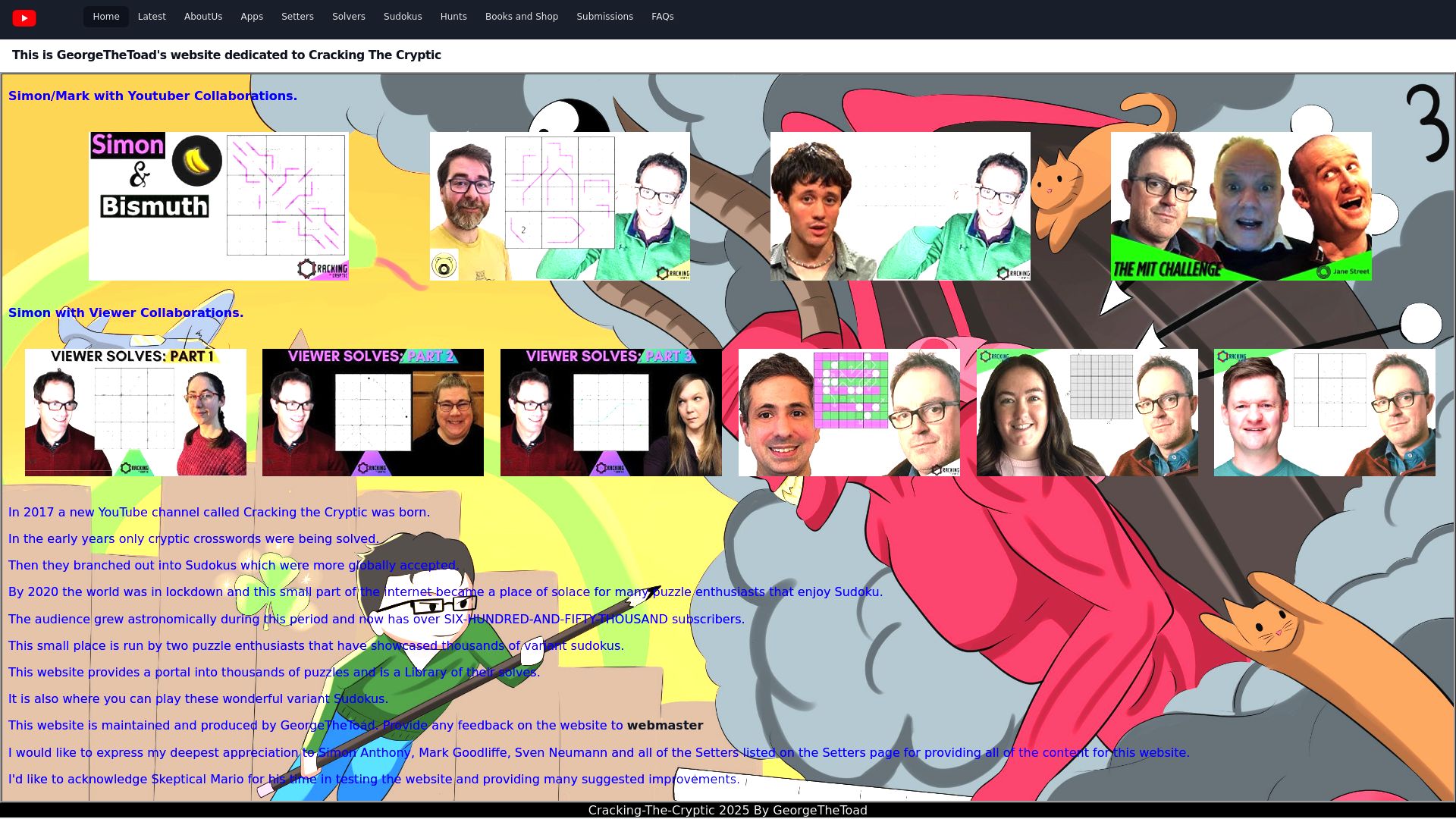This screenshot has height=819, width=1456.
Task: Click the line about 2020 lockdown solace
Action: 446,592
